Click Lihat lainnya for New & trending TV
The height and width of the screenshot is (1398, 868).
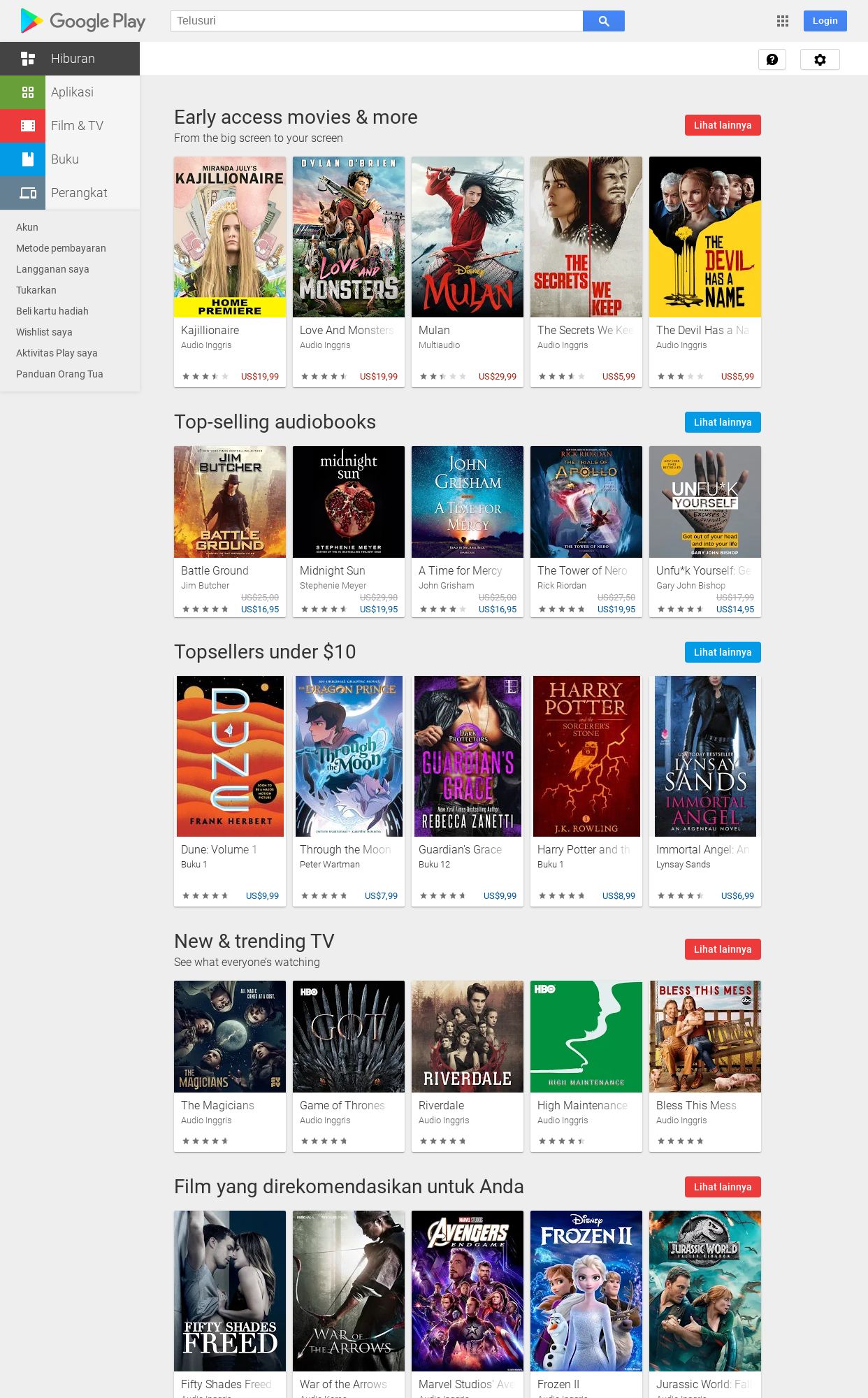(723, 949)
